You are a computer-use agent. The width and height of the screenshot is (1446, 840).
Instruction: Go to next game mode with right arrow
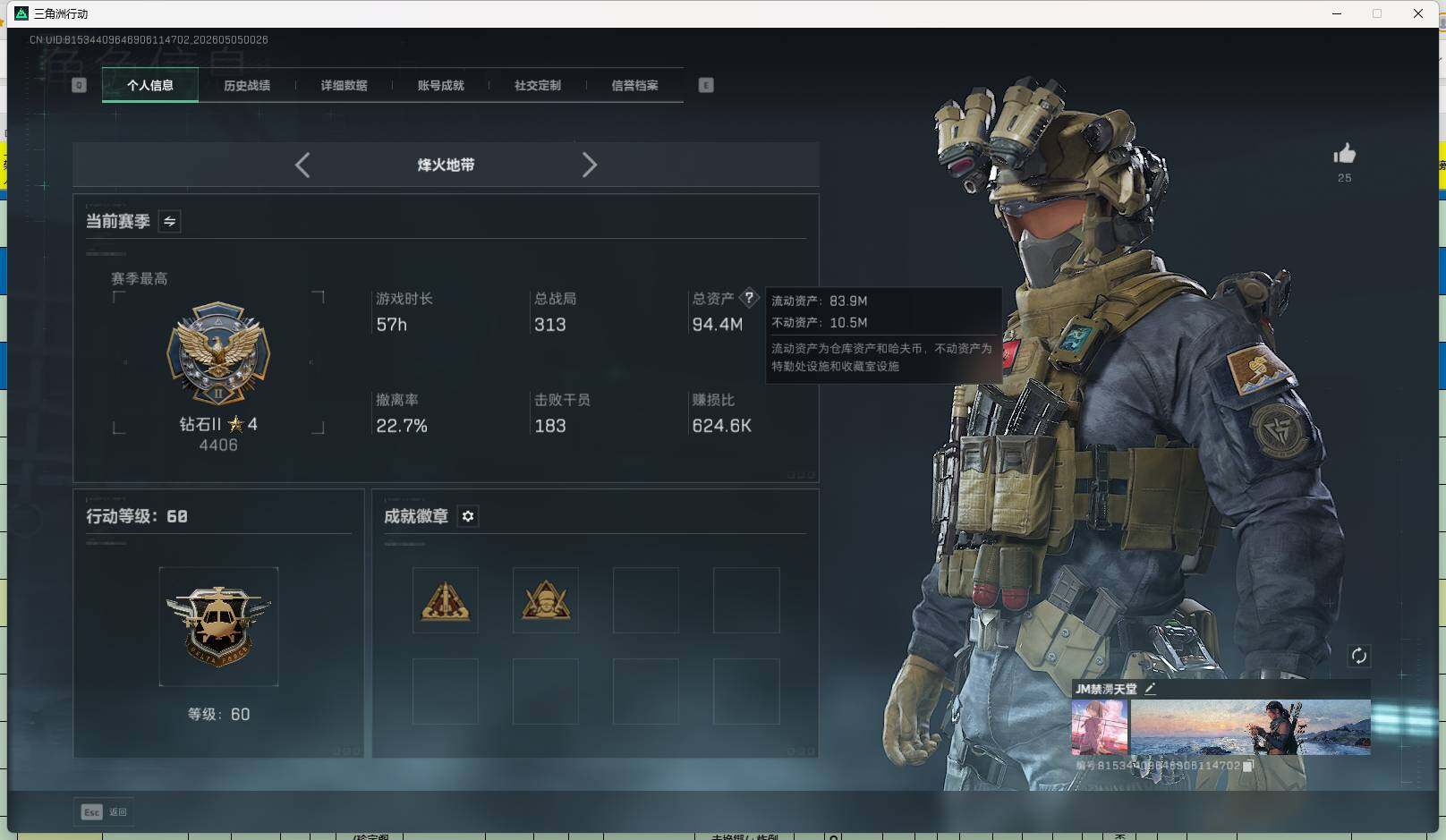point(589,165)
